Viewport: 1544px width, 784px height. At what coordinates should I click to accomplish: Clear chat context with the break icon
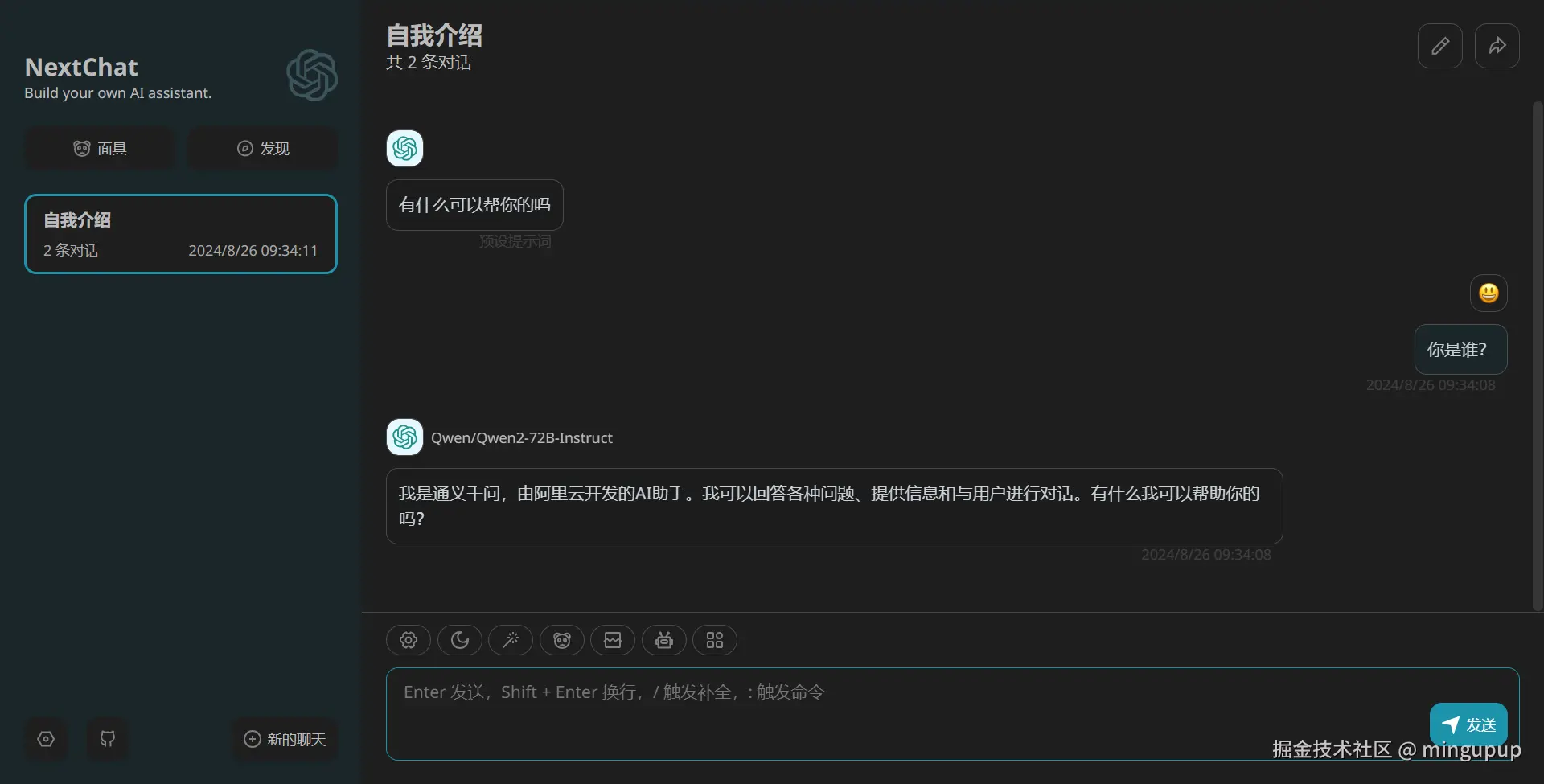613,640
